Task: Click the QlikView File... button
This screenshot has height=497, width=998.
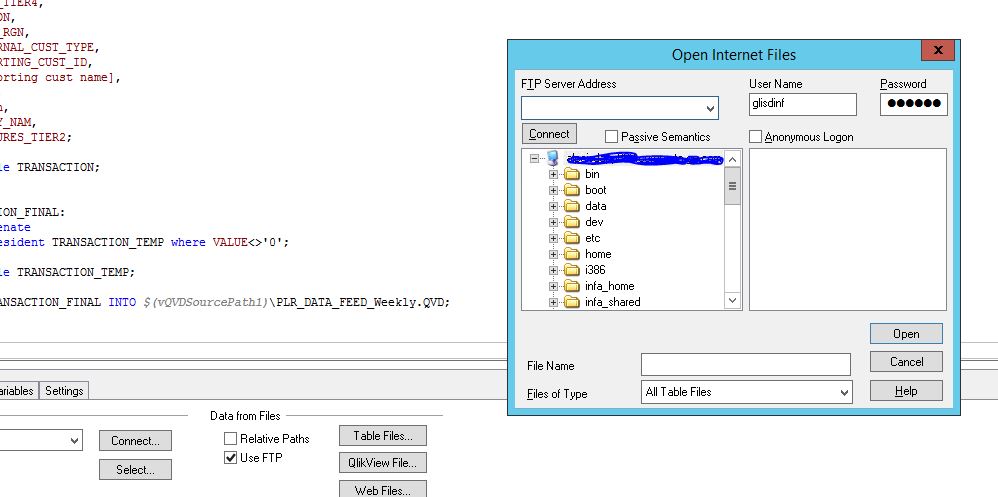Action: point(383,463)
